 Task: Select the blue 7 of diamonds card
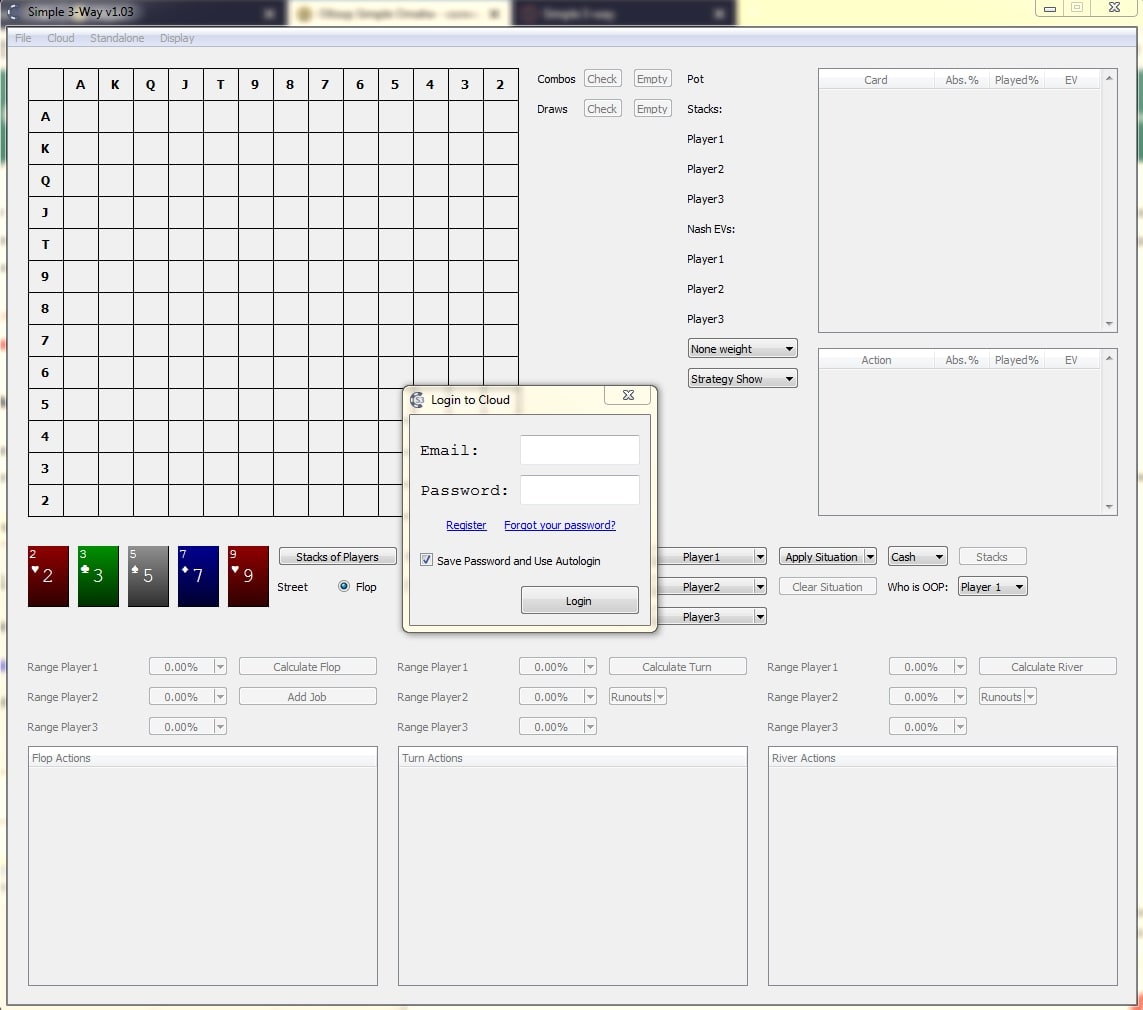coord(198,576)
